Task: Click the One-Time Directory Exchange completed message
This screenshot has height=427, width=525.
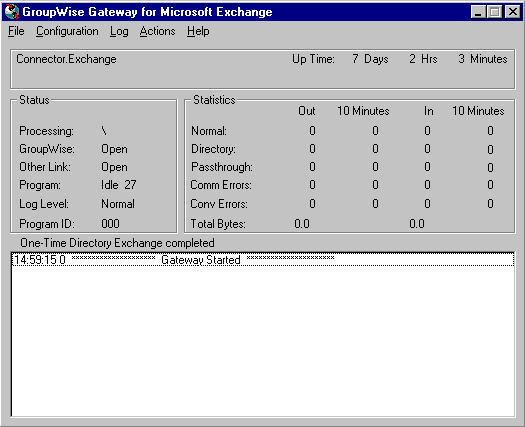Action: coord(117,243)
